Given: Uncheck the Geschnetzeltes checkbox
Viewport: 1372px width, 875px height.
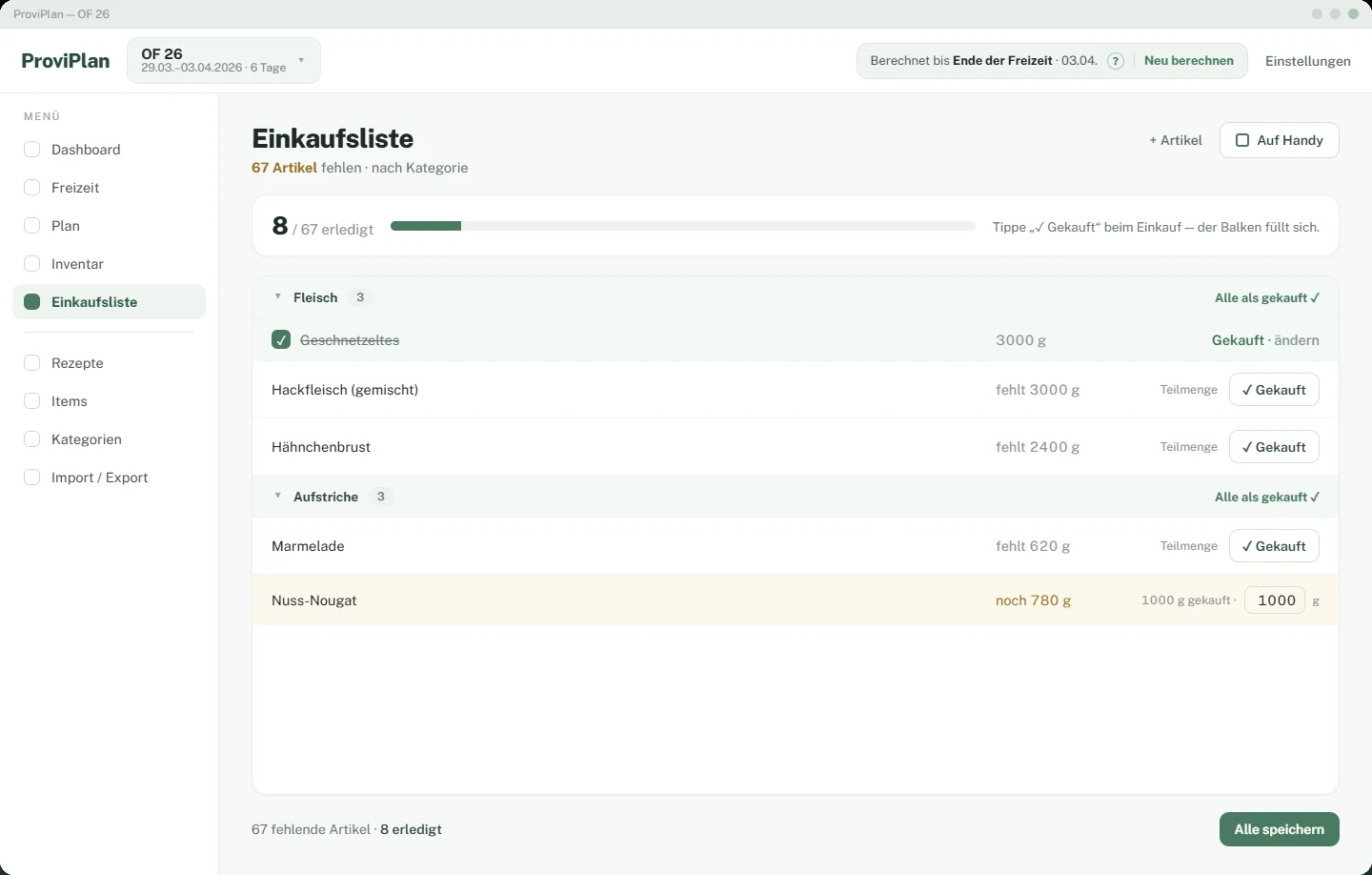Looking at the screenshot, I should pyautogui.click(x=281, y=340).
